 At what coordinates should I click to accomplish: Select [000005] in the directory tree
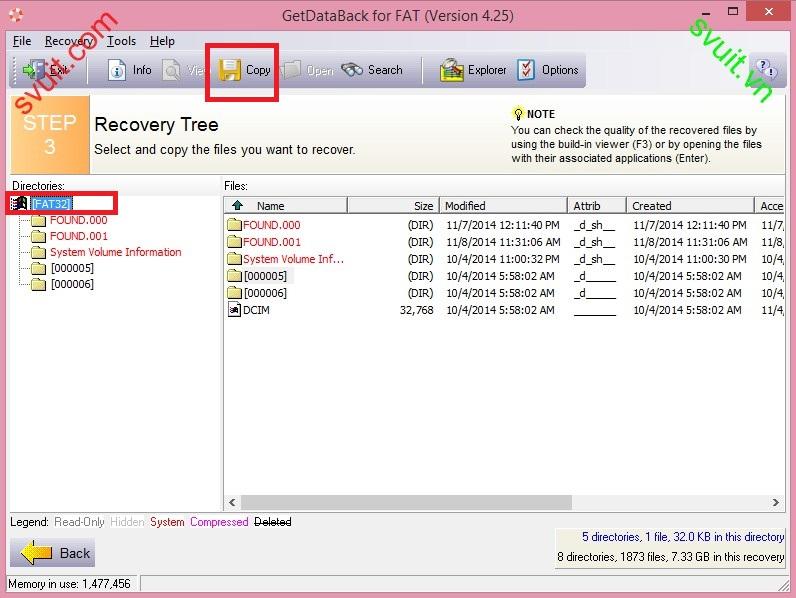72,268
